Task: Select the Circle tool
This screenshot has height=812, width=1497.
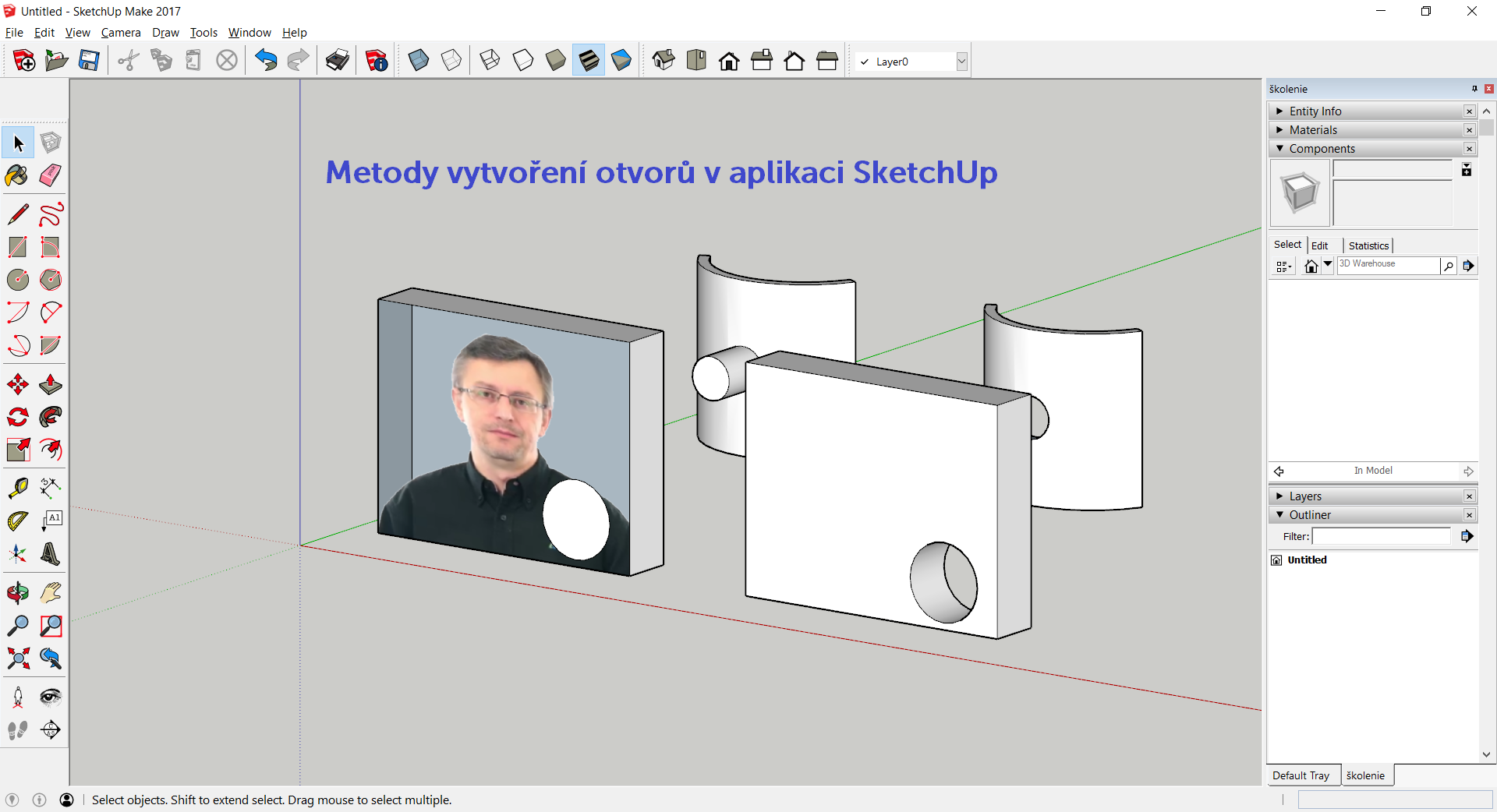Action: (x=18, y=280)
